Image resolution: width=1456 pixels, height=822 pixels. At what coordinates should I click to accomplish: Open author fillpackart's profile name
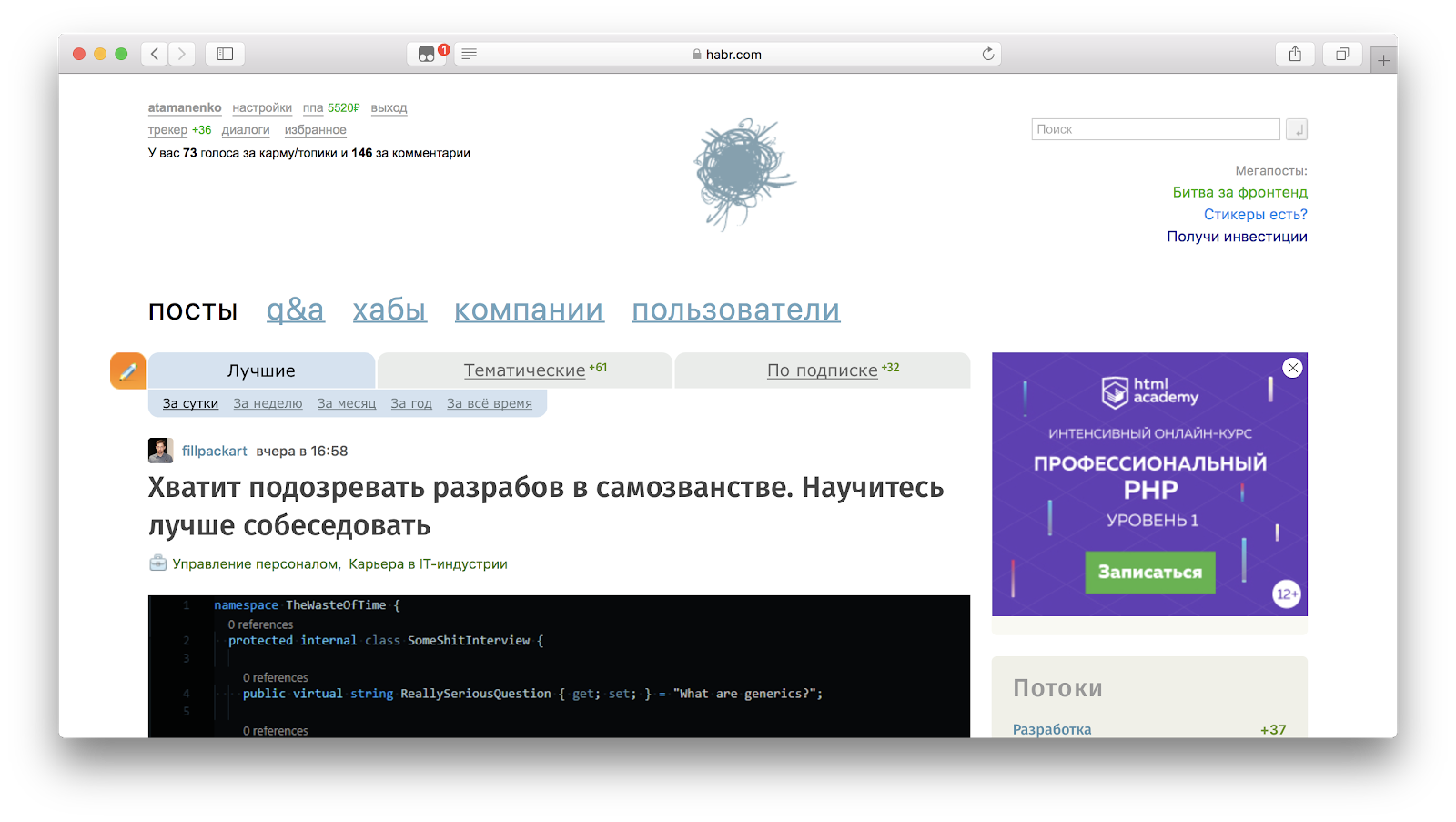tap(215, 451)
